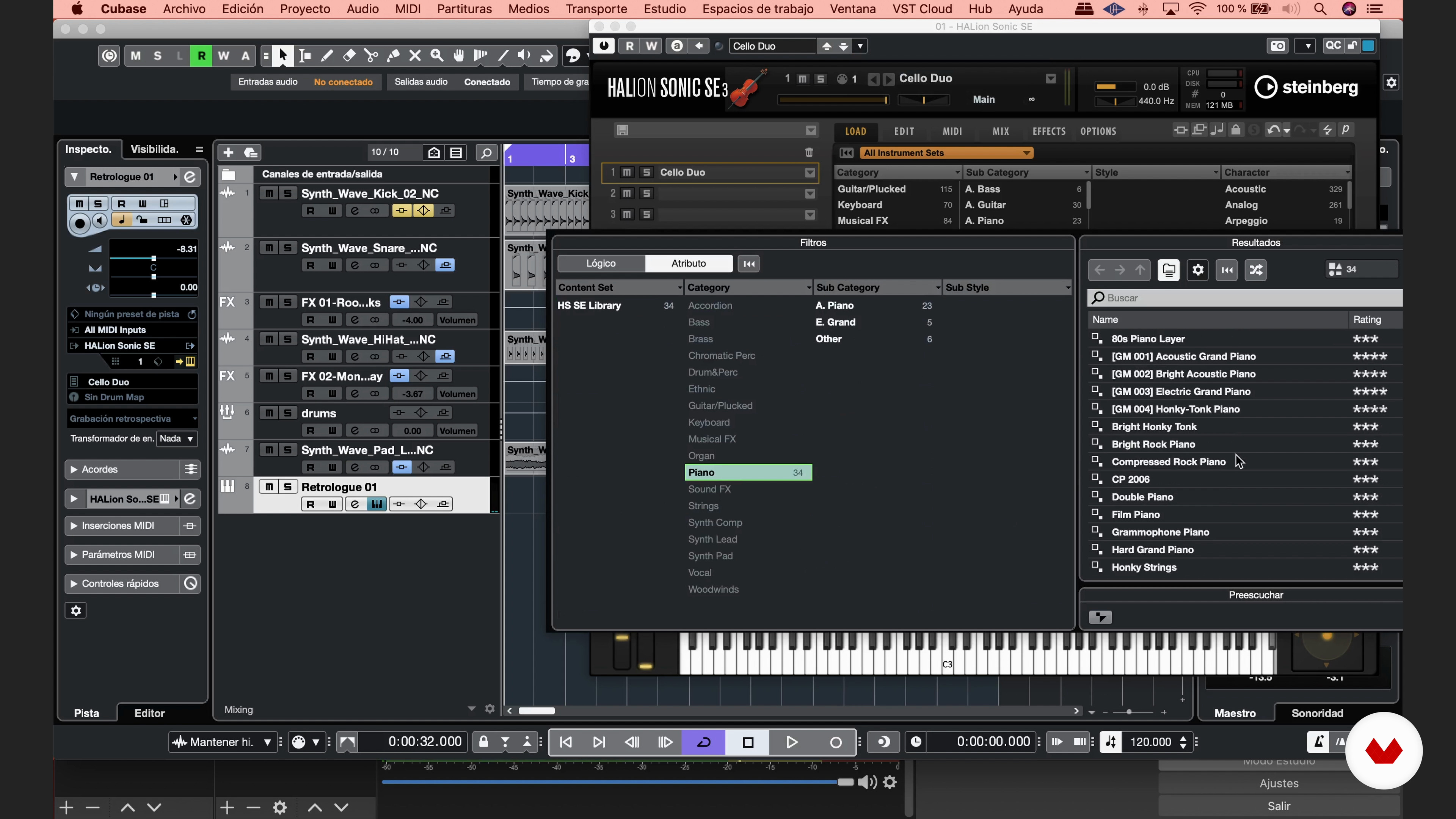The image size is (1456, 819).
Task: Open Results settings gear icon
Action: tap(1198, 270)
